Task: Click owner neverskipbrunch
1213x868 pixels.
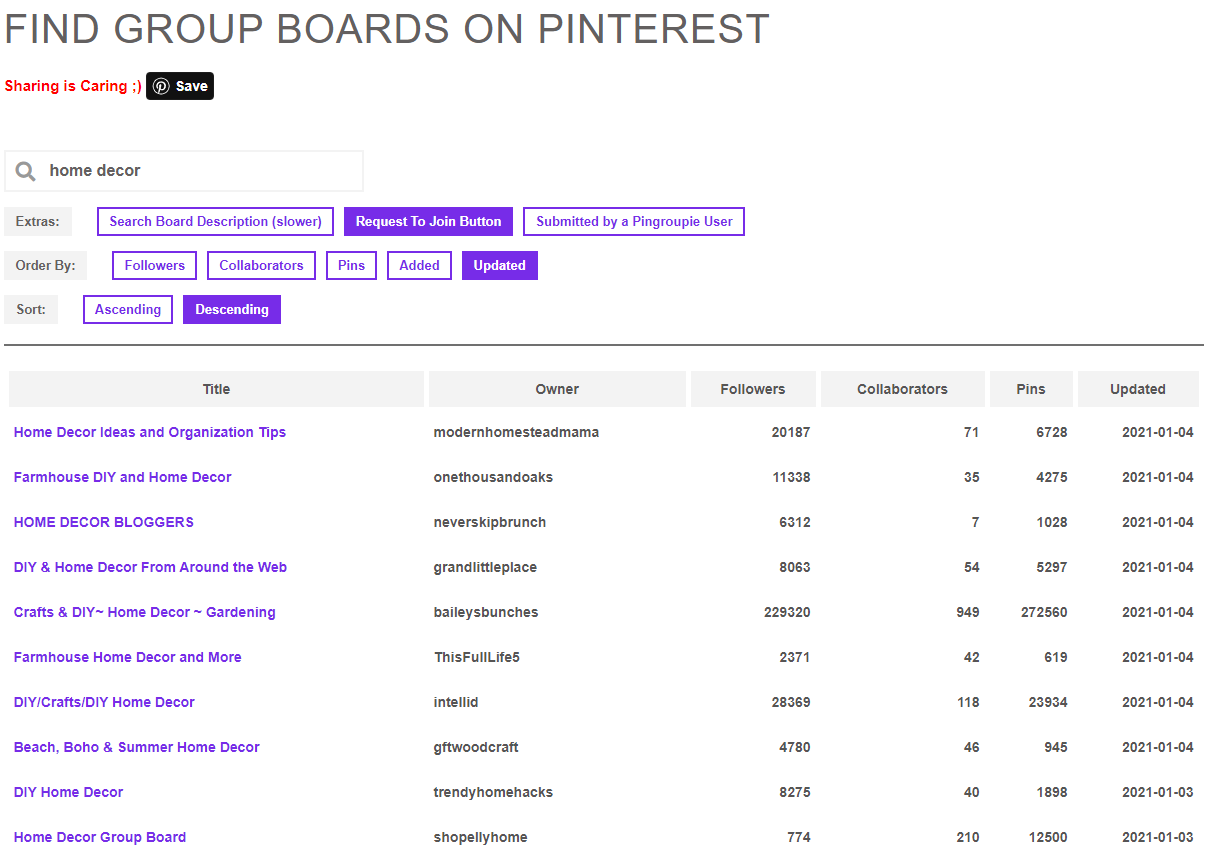Action: pyautogui.click(x=490, y=523)
